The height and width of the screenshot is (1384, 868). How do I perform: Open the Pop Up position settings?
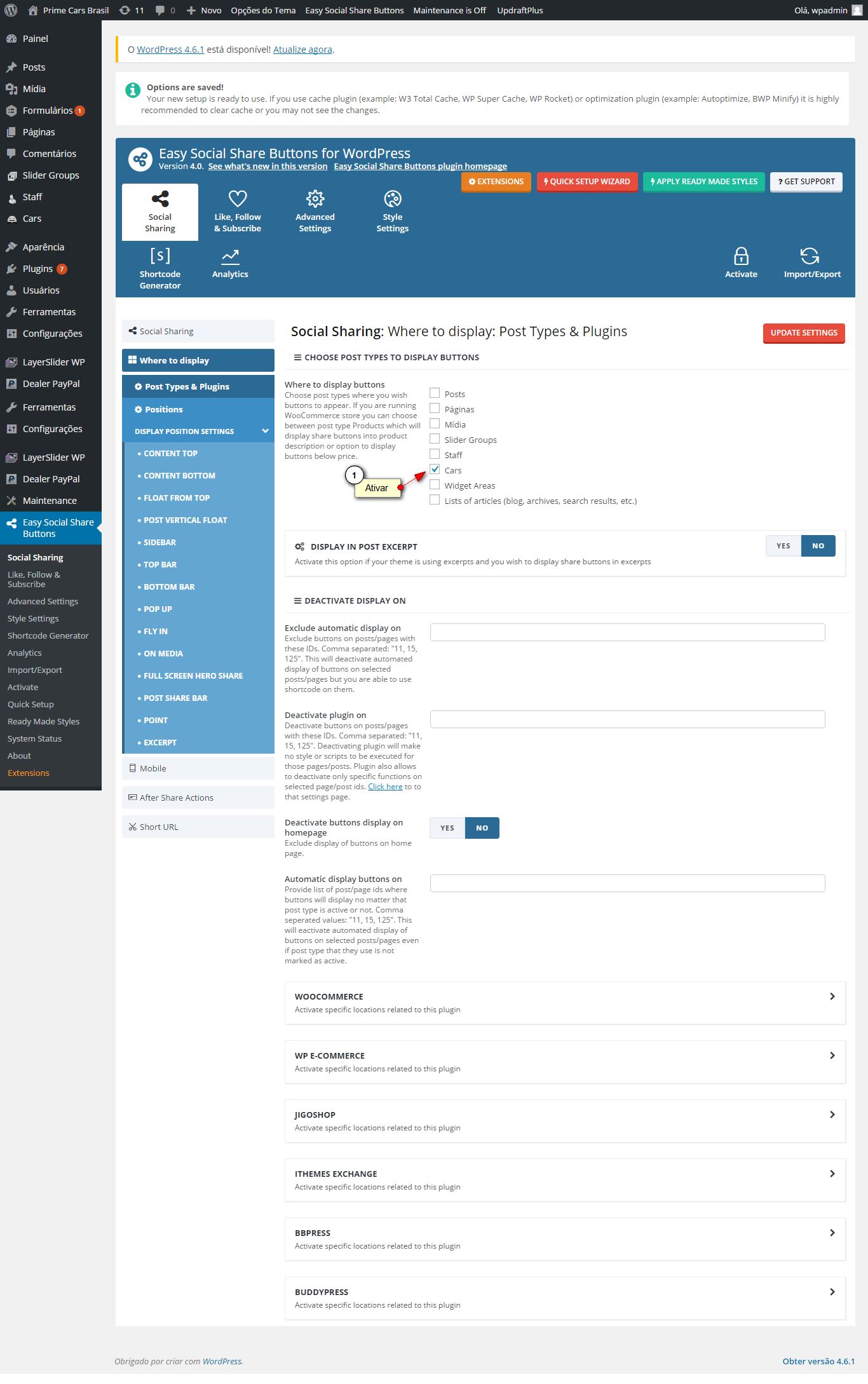200,609
